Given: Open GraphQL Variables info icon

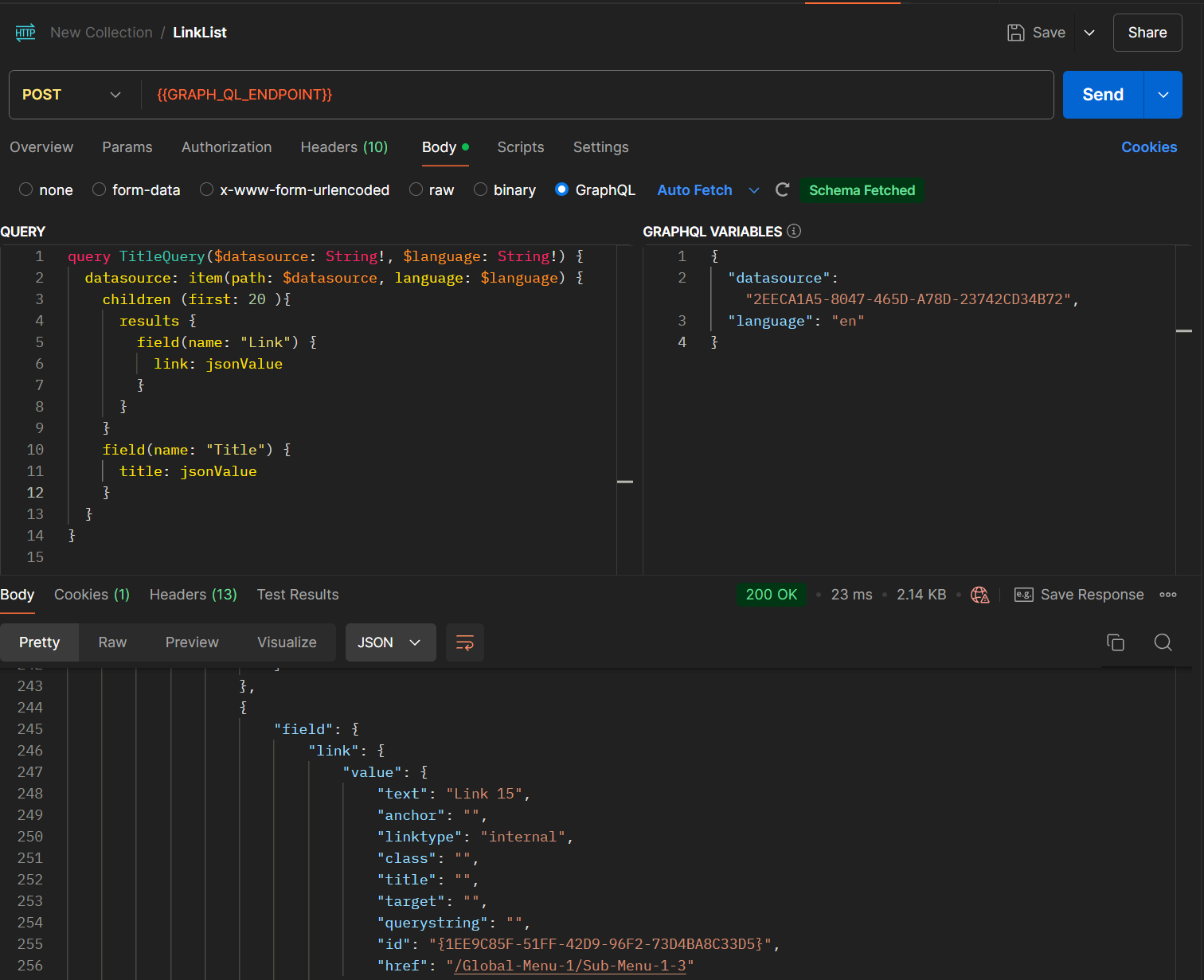Looking at the screenshot, I should coord(794,231).
